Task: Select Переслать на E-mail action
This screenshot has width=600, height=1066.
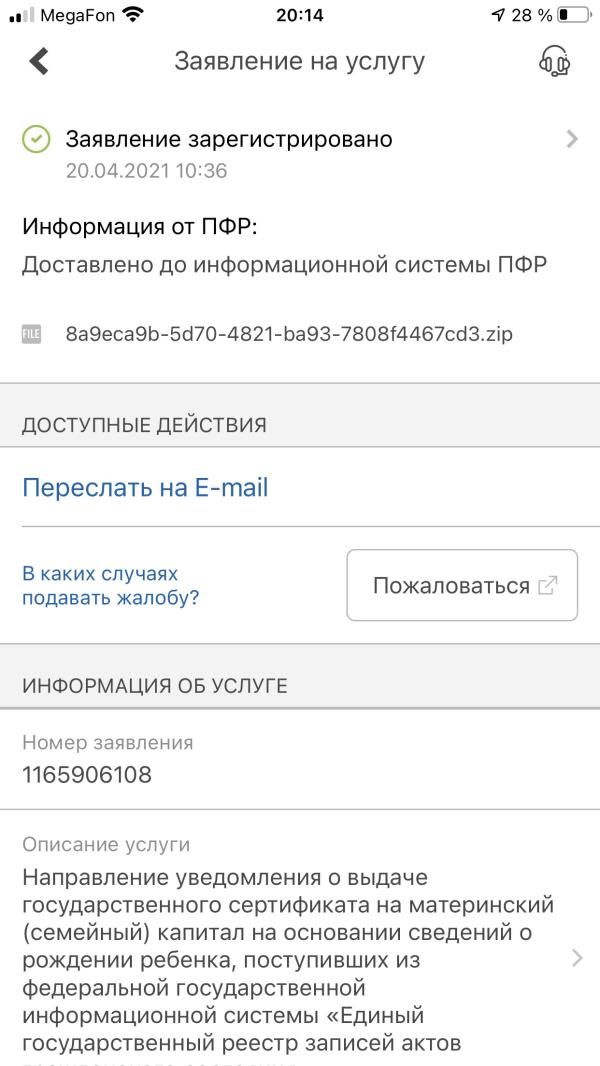Action: point(145,488)
